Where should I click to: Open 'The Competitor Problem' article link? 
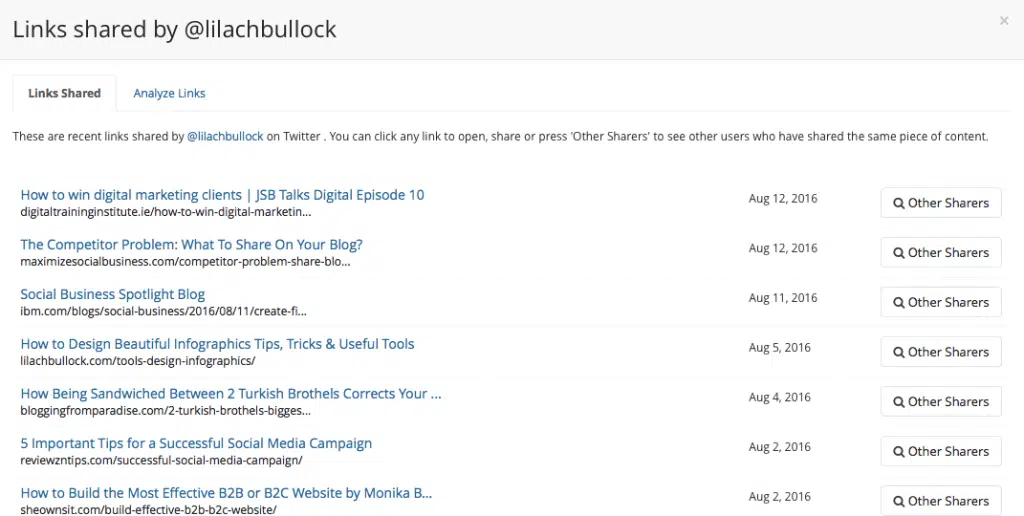[191, 244]
